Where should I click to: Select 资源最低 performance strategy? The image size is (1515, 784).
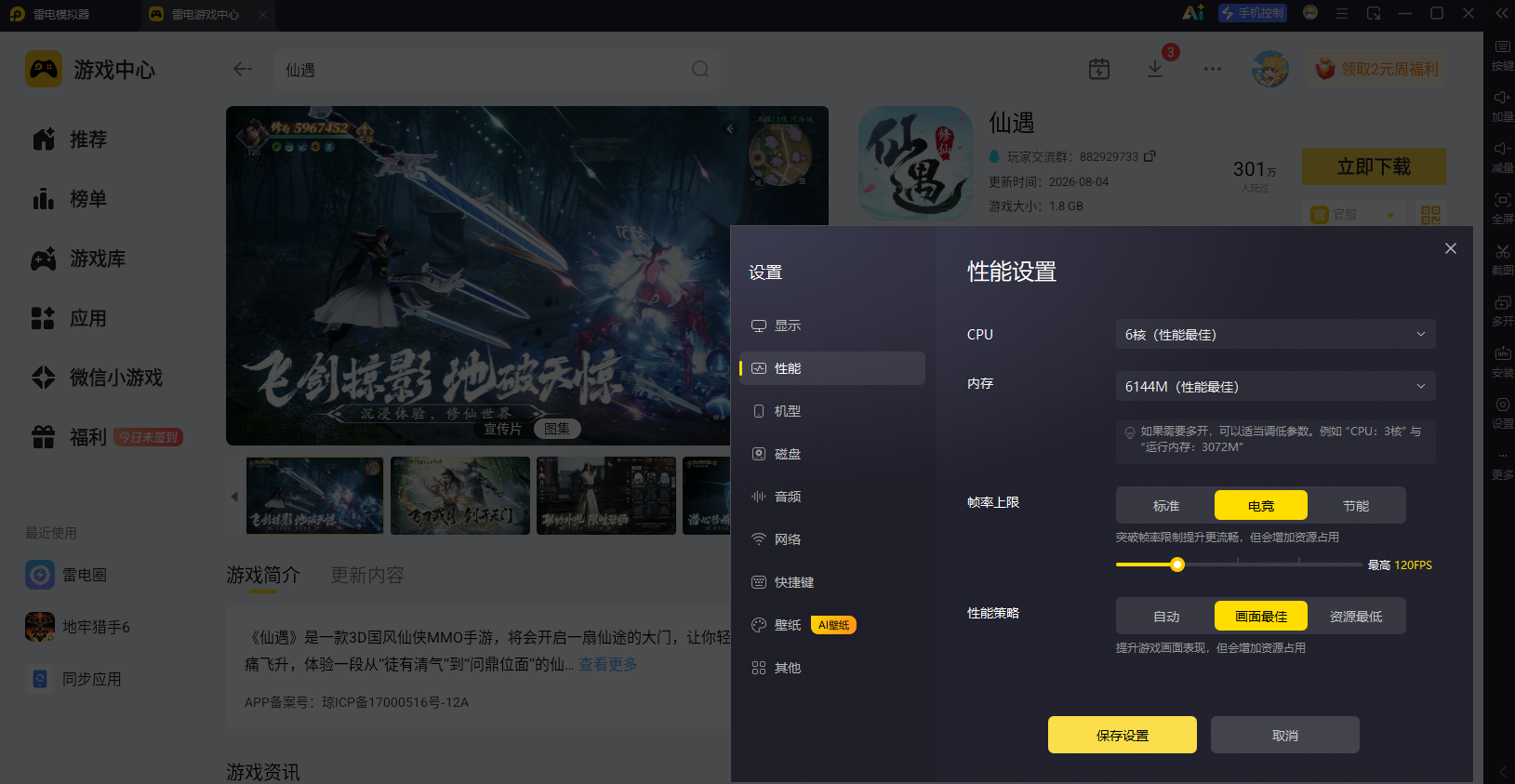tap(1356, 616)
